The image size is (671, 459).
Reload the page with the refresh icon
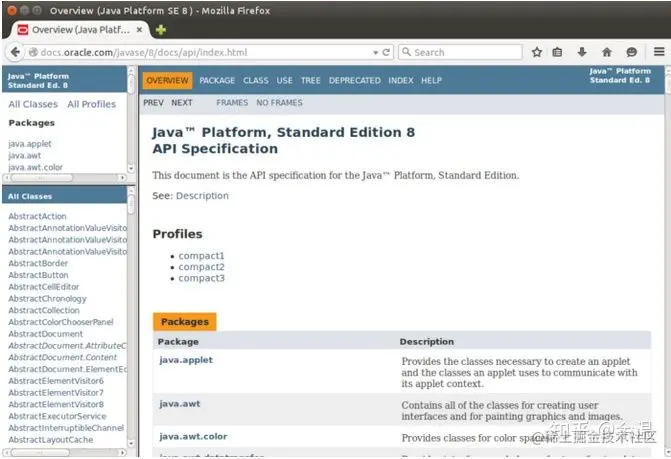pyautogui.click(x=386, y=52)
